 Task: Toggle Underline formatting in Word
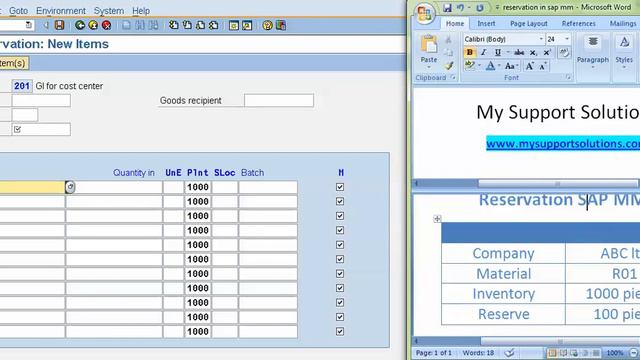click(498, 52)
